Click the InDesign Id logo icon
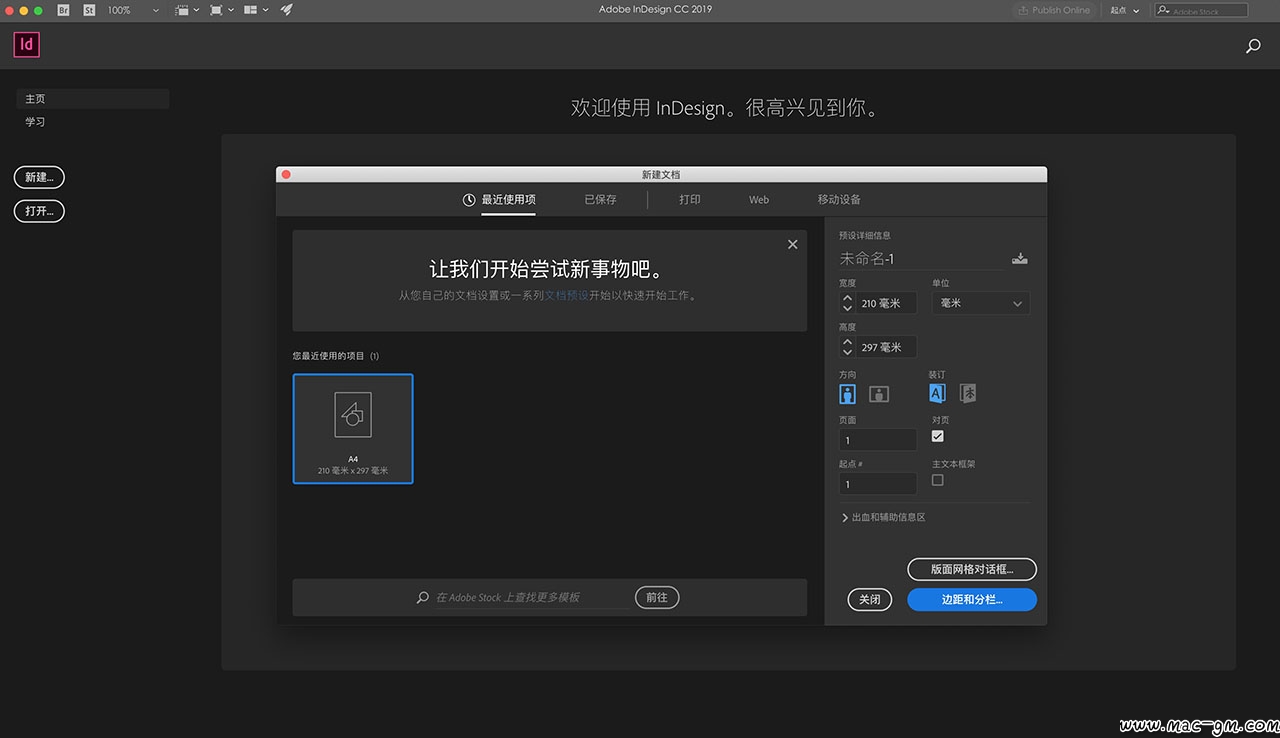 27,44
